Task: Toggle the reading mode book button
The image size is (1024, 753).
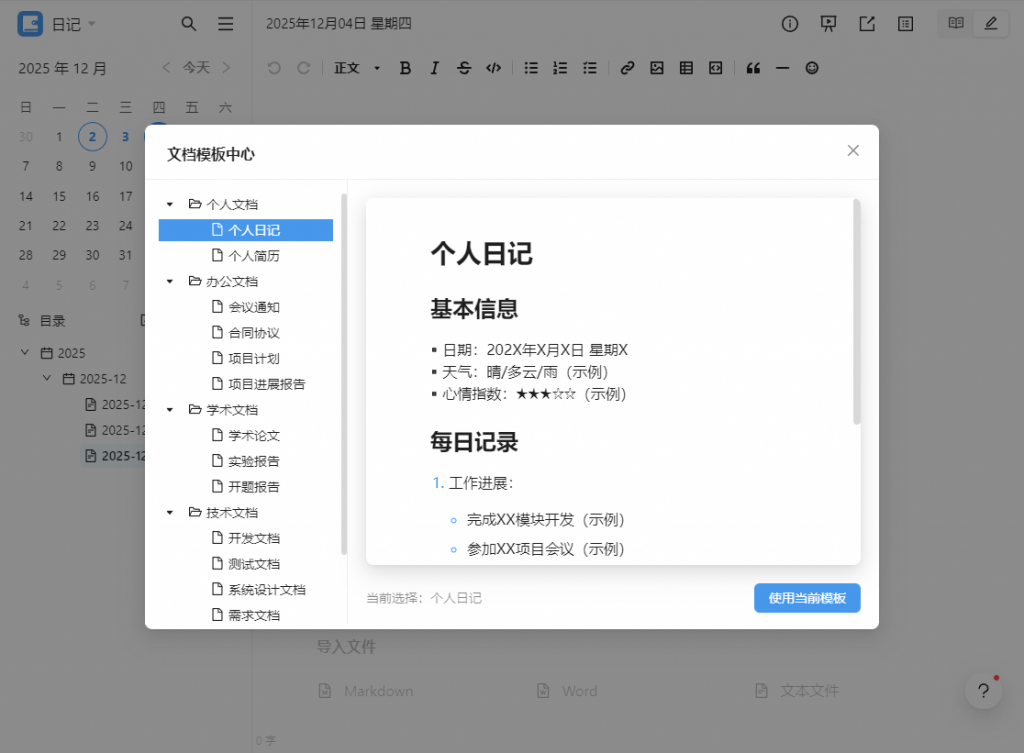Action: 956,24
